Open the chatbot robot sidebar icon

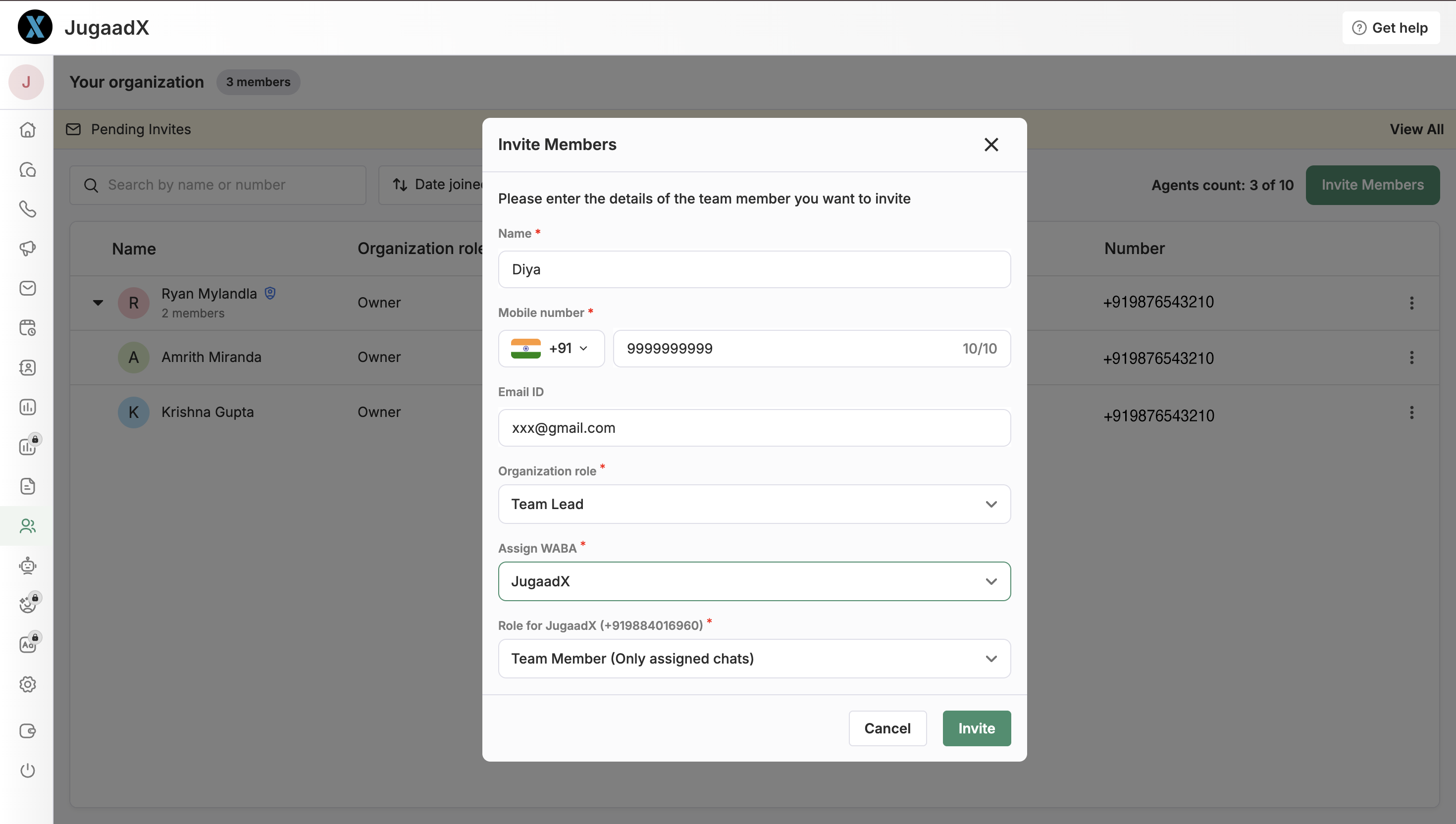[x=27, y=566]
